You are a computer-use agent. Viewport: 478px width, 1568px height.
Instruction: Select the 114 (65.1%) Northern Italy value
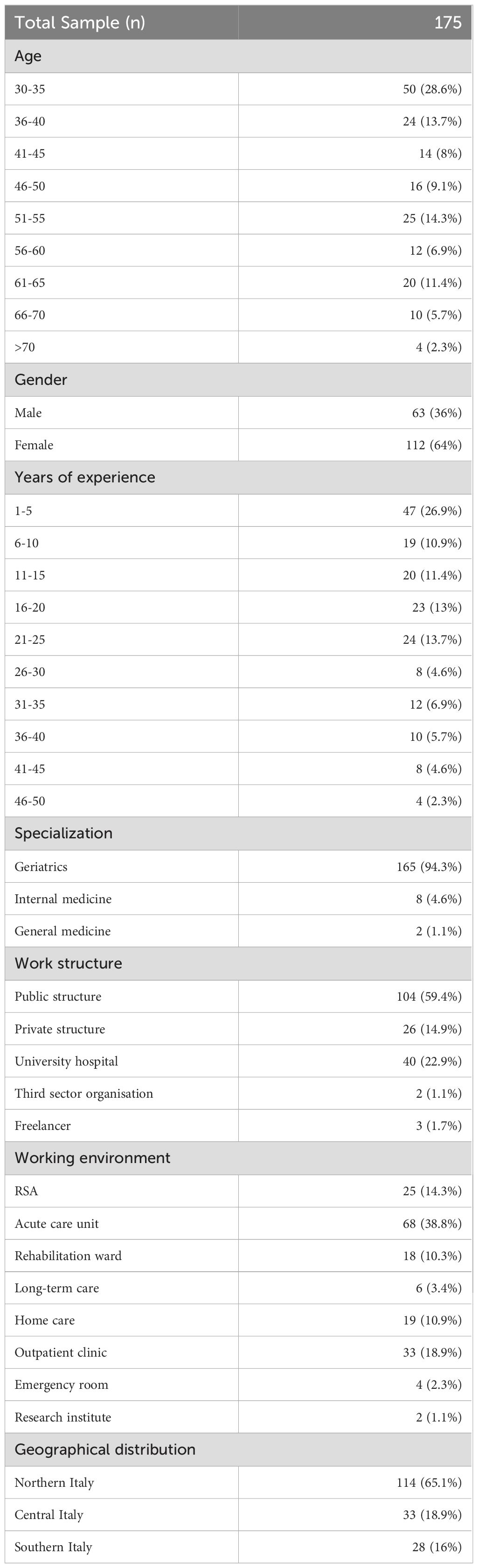click(429, 1483)
